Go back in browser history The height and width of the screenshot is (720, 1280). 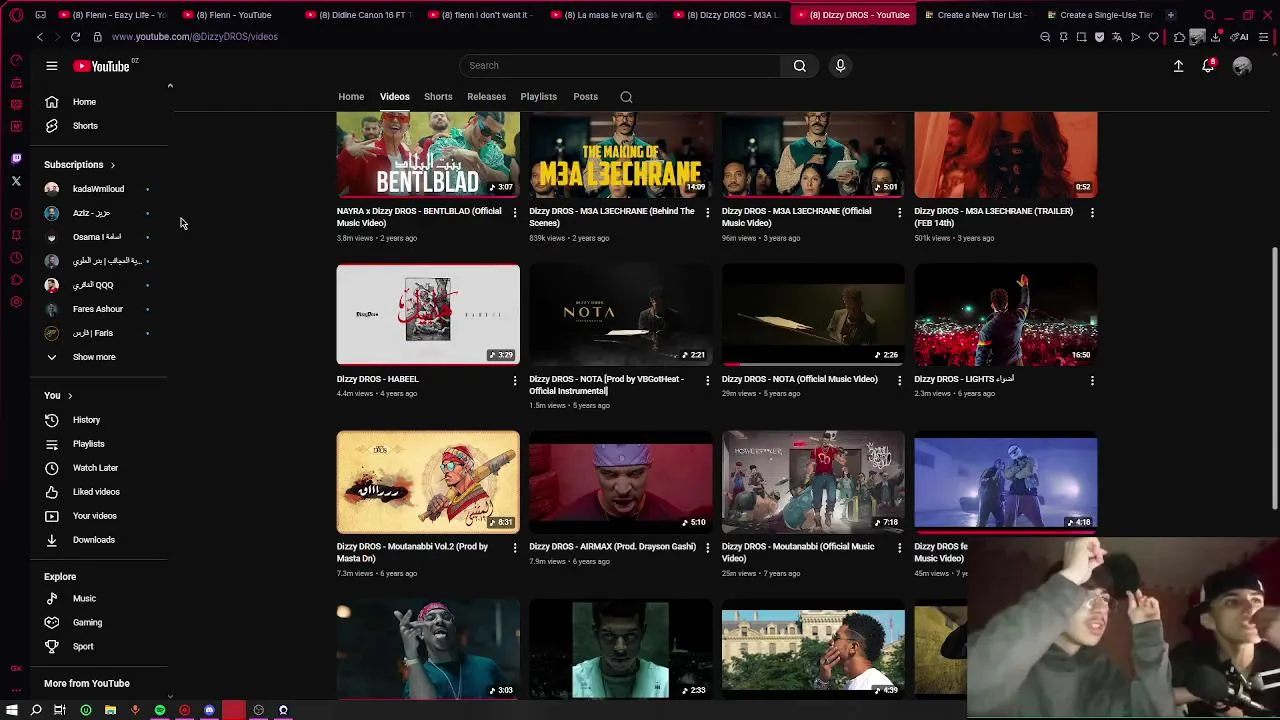pos(40,37)
